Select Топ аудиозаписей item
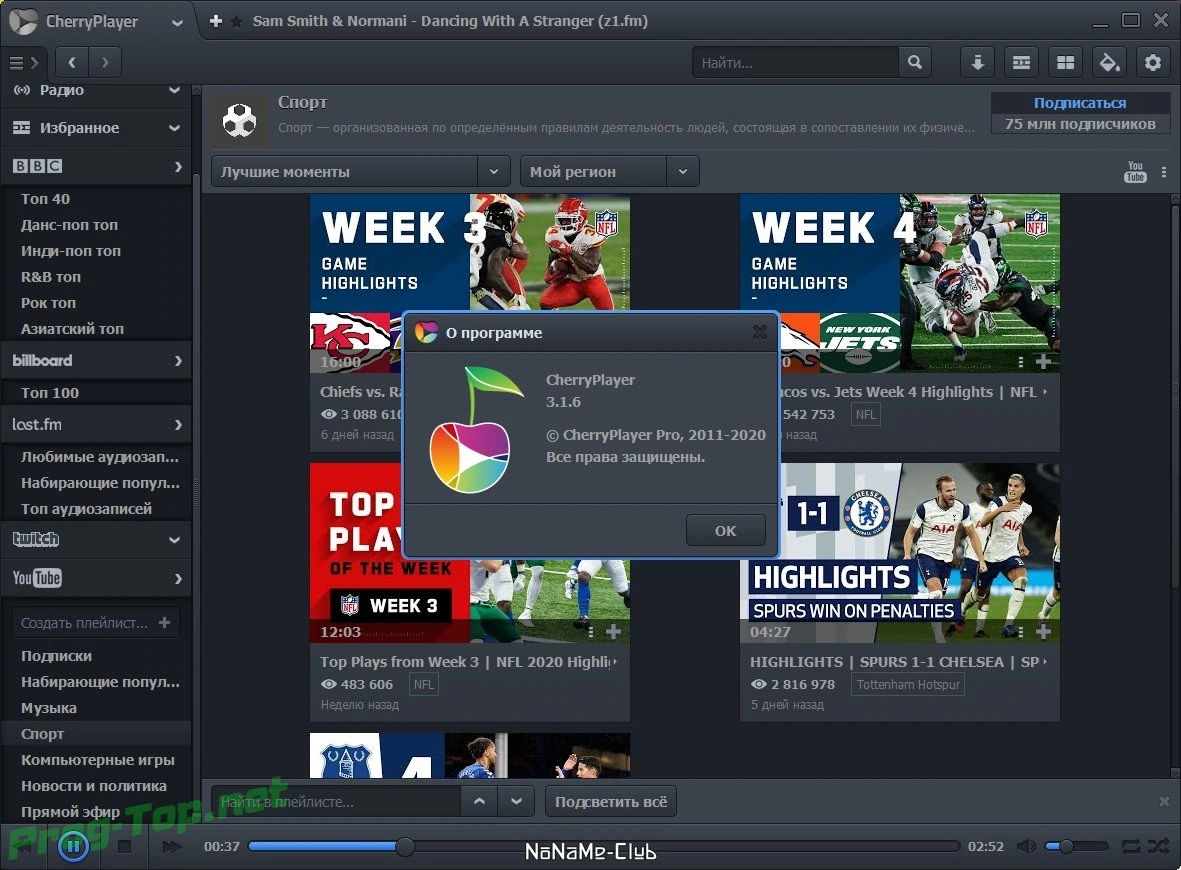 [86, 508]
